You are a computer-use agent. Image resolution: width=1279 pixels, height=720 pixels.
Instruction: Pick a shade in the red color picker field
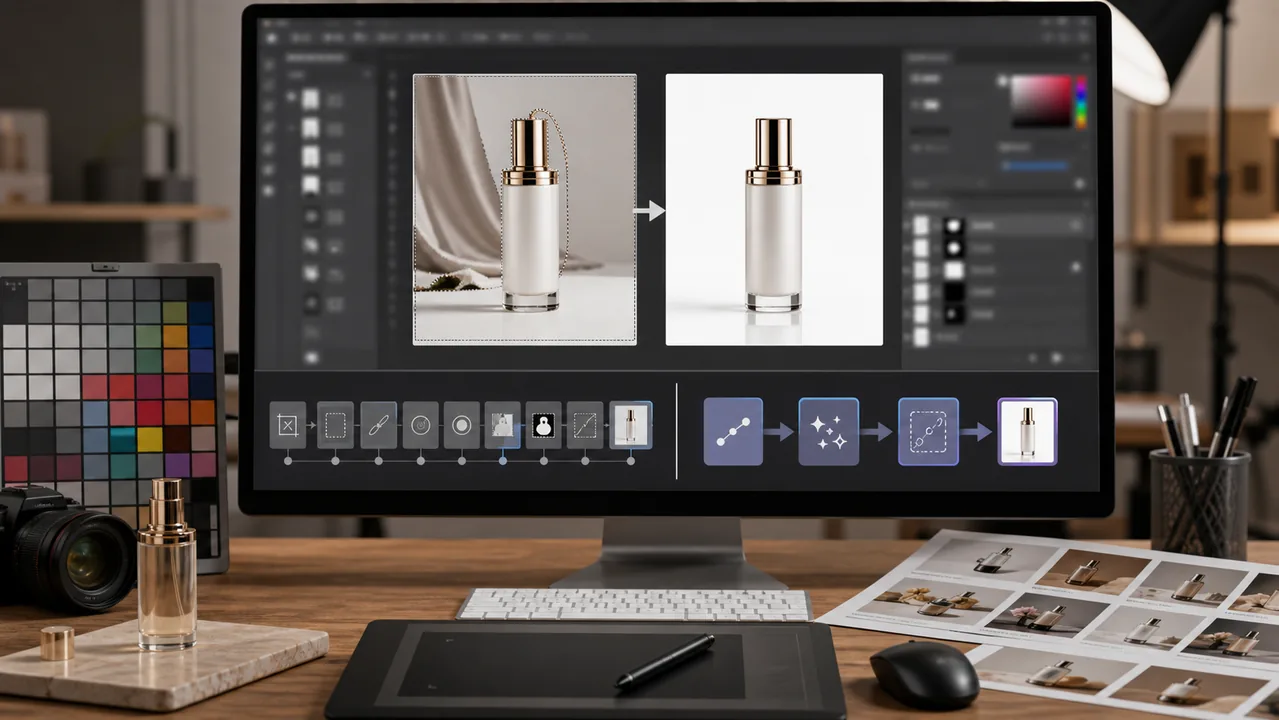pos(1042,102)
